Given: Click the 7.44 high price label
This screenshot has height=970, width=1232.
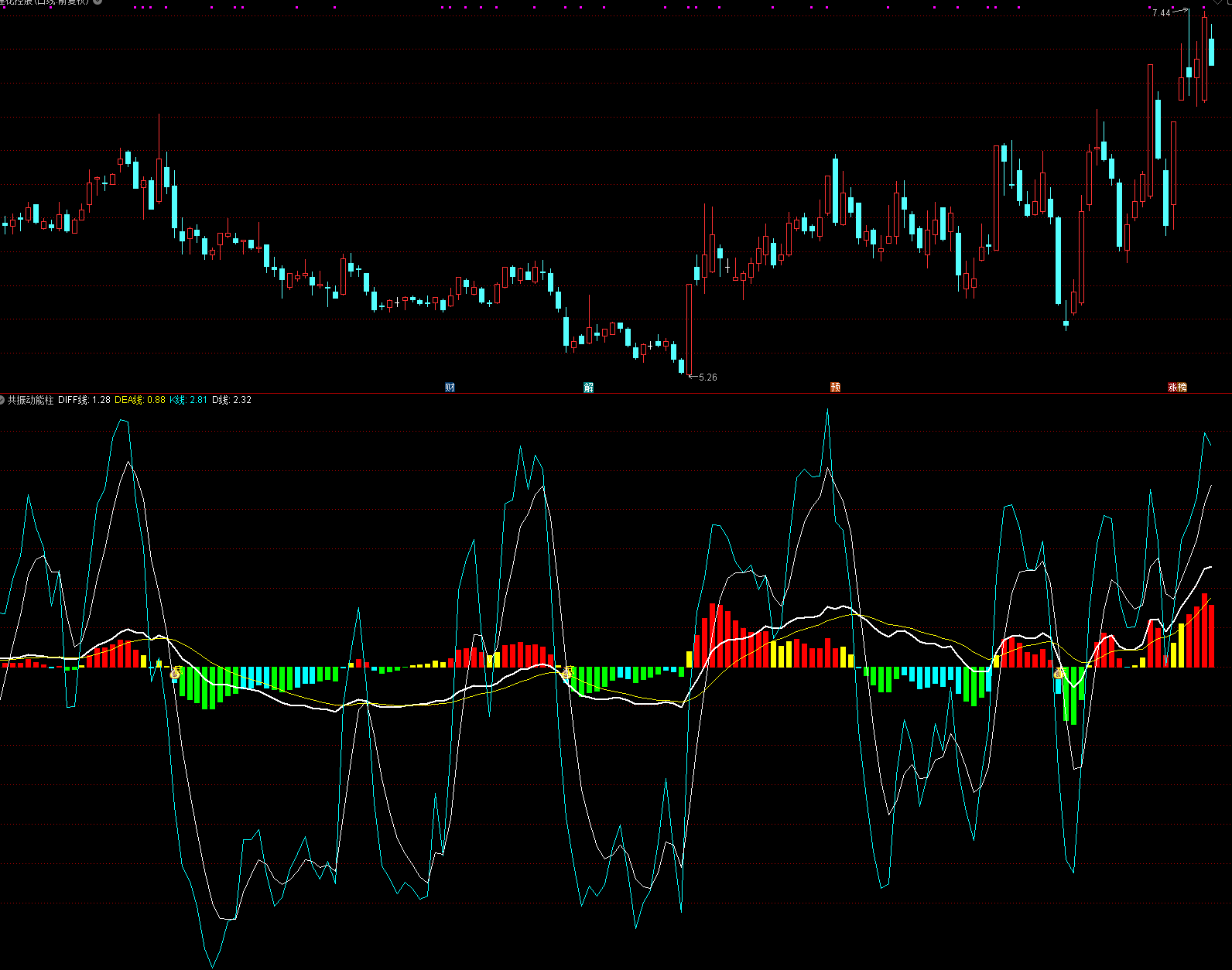Looking at the screenshot, I should click(1161, 13).
